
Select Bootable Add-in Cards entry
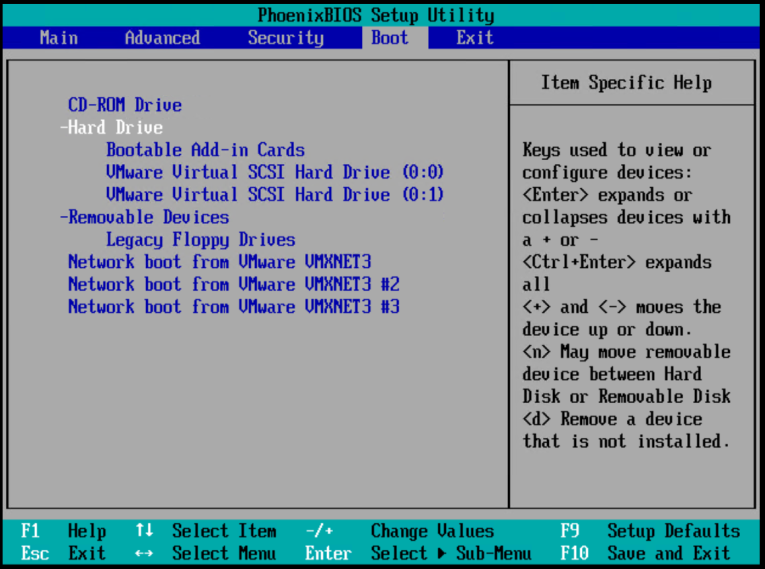[205, 150]
